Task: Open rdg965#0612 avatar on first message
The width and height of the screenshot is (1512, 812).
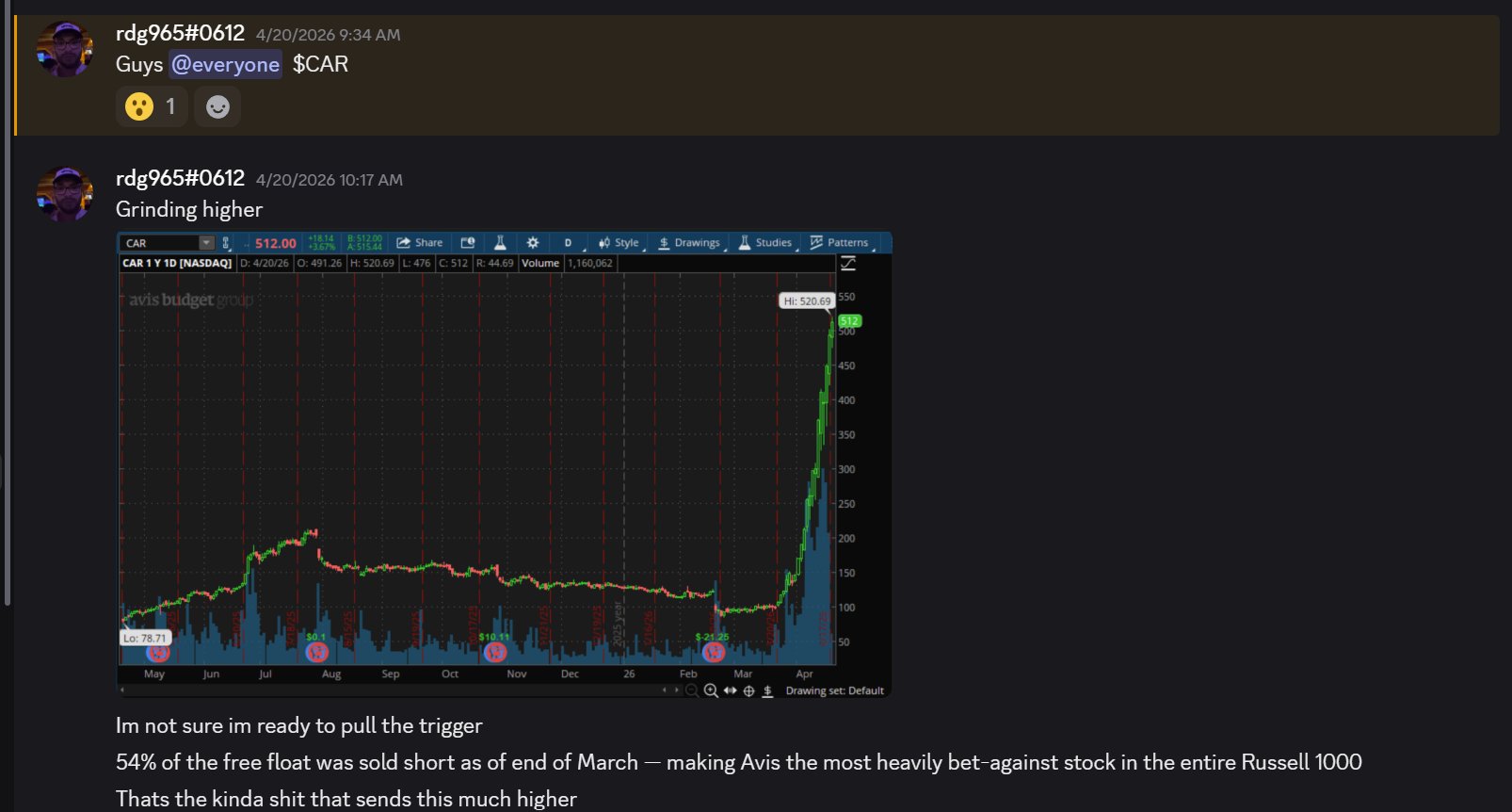Action: tap(64, 49)
